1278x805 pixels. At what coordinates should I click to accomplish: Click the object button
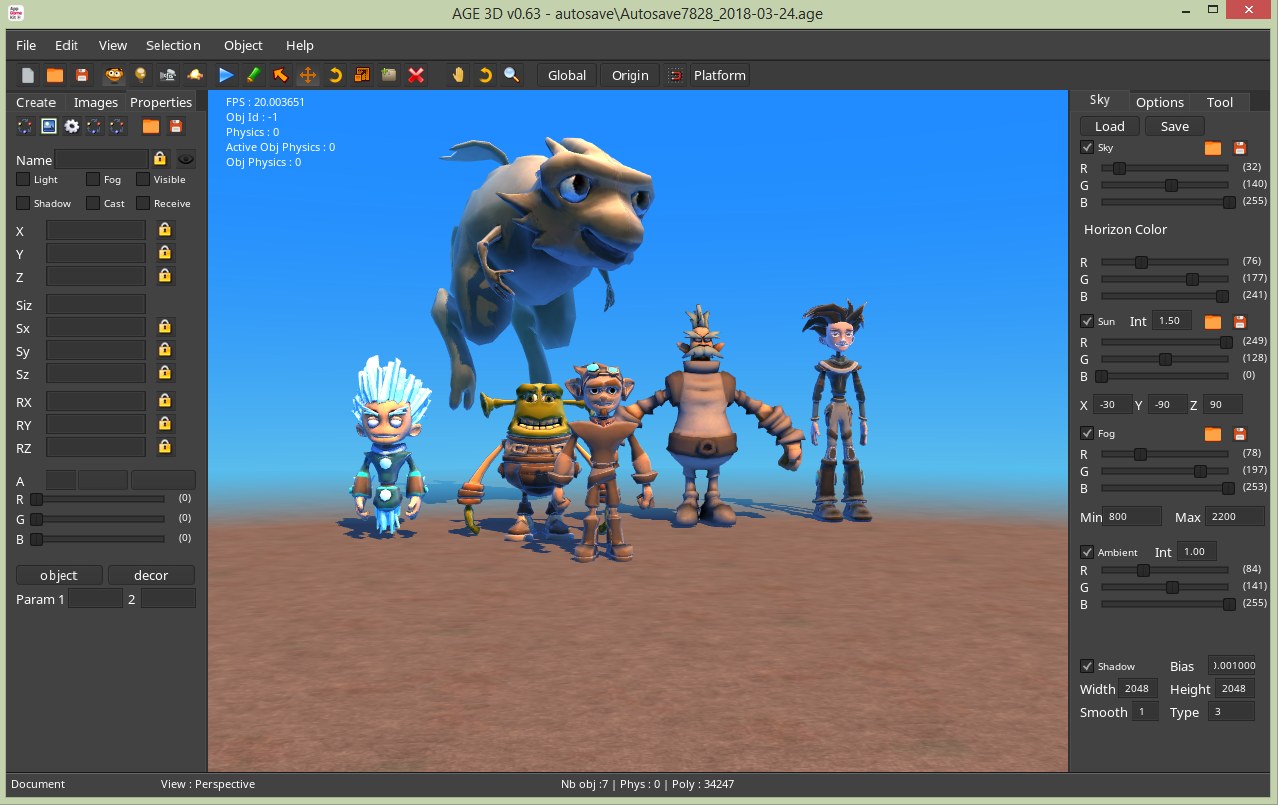pyautogui.click(x=59, y=575)
